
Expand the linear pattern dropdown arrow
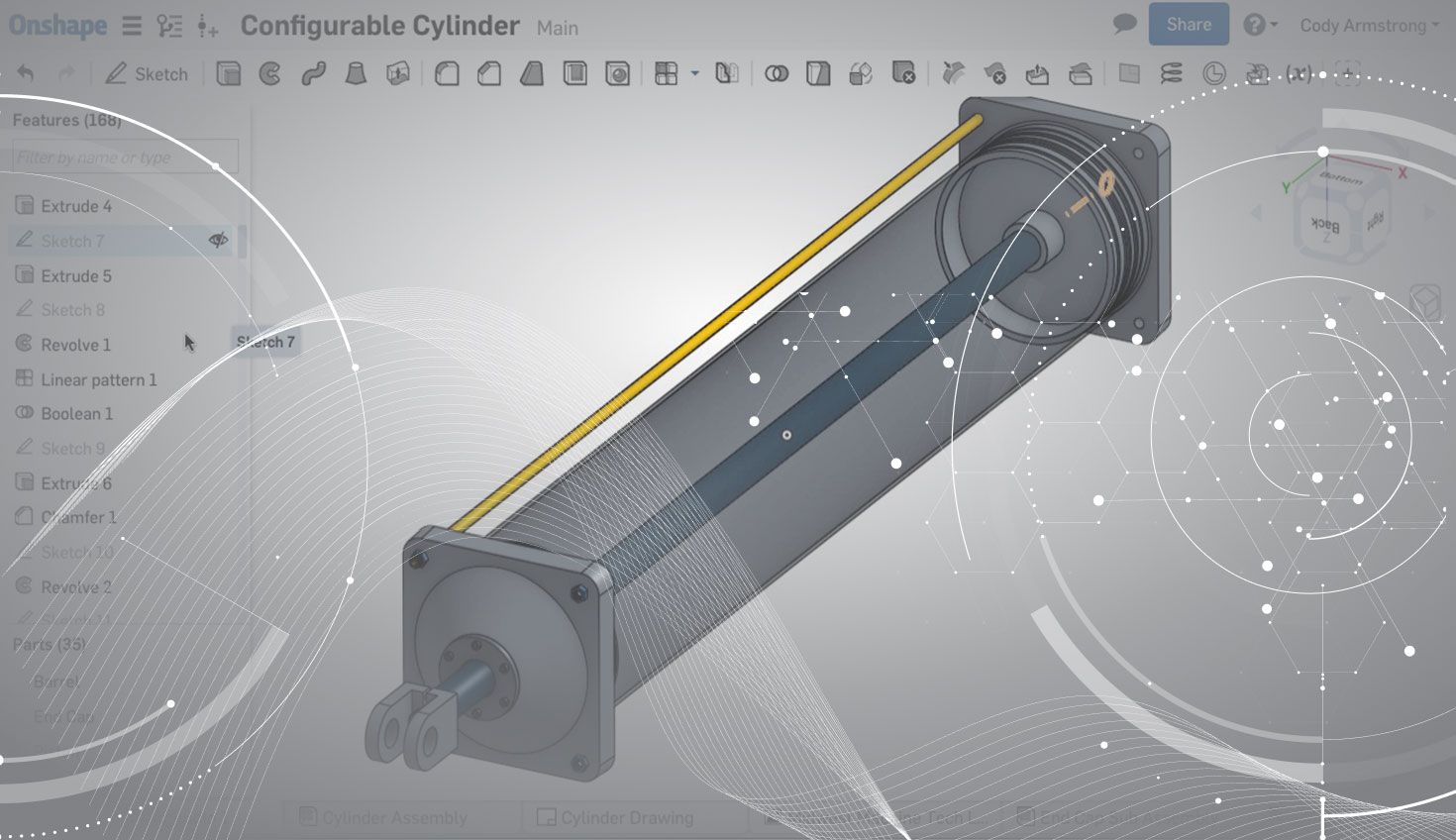point(694,74)
